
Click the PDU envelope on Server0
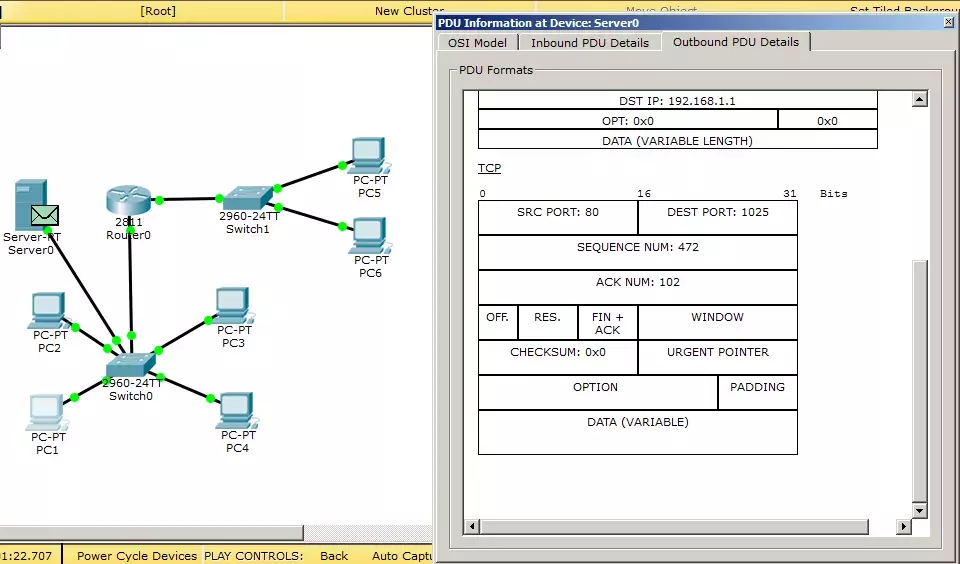click(45, 216)
